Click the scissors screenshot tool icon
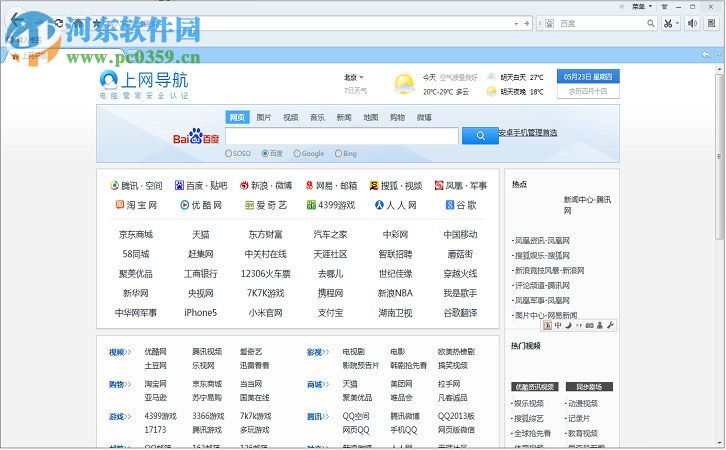This screenshot has height=450, width=726. coord(667,23)
